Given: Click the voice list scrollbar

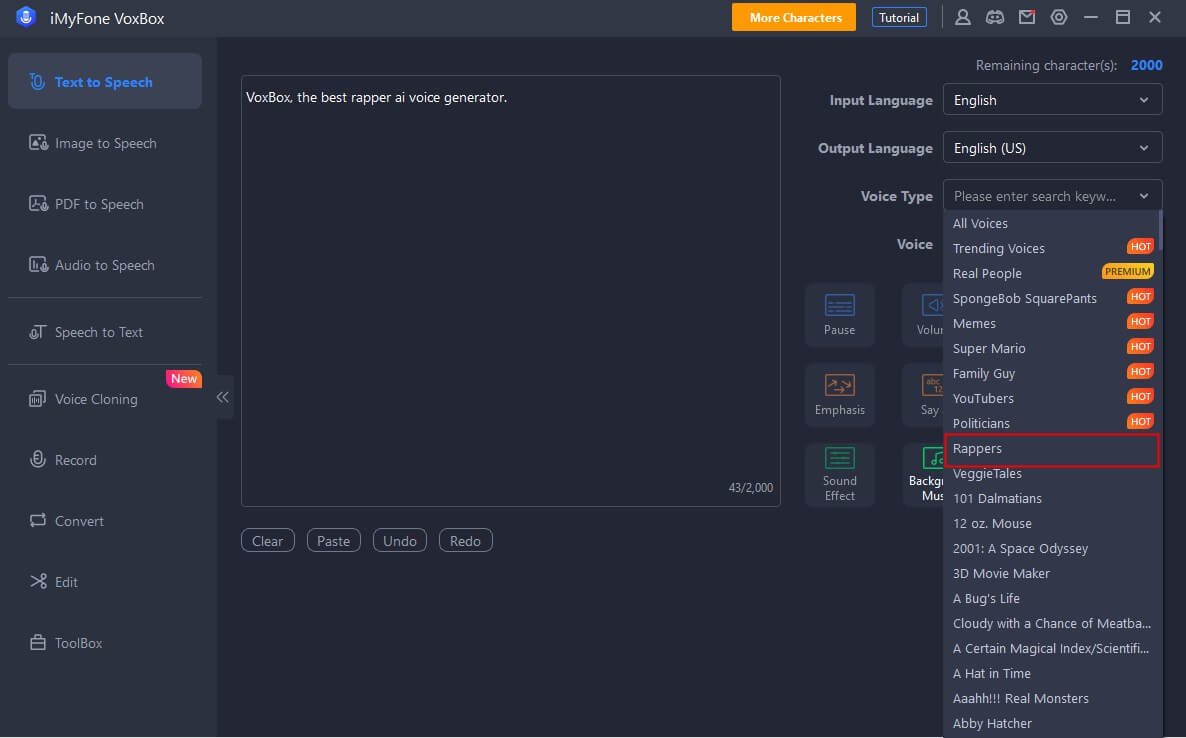Looking at the screenshot, I should click(x=1160, y=230).
